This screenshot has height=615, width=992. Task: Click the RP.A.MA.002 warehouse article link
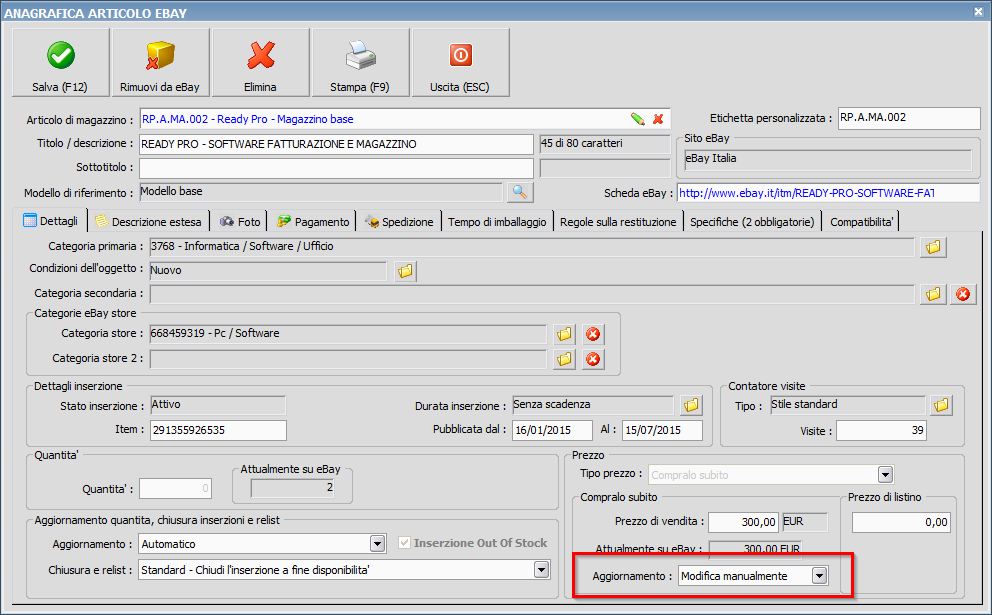247,119
